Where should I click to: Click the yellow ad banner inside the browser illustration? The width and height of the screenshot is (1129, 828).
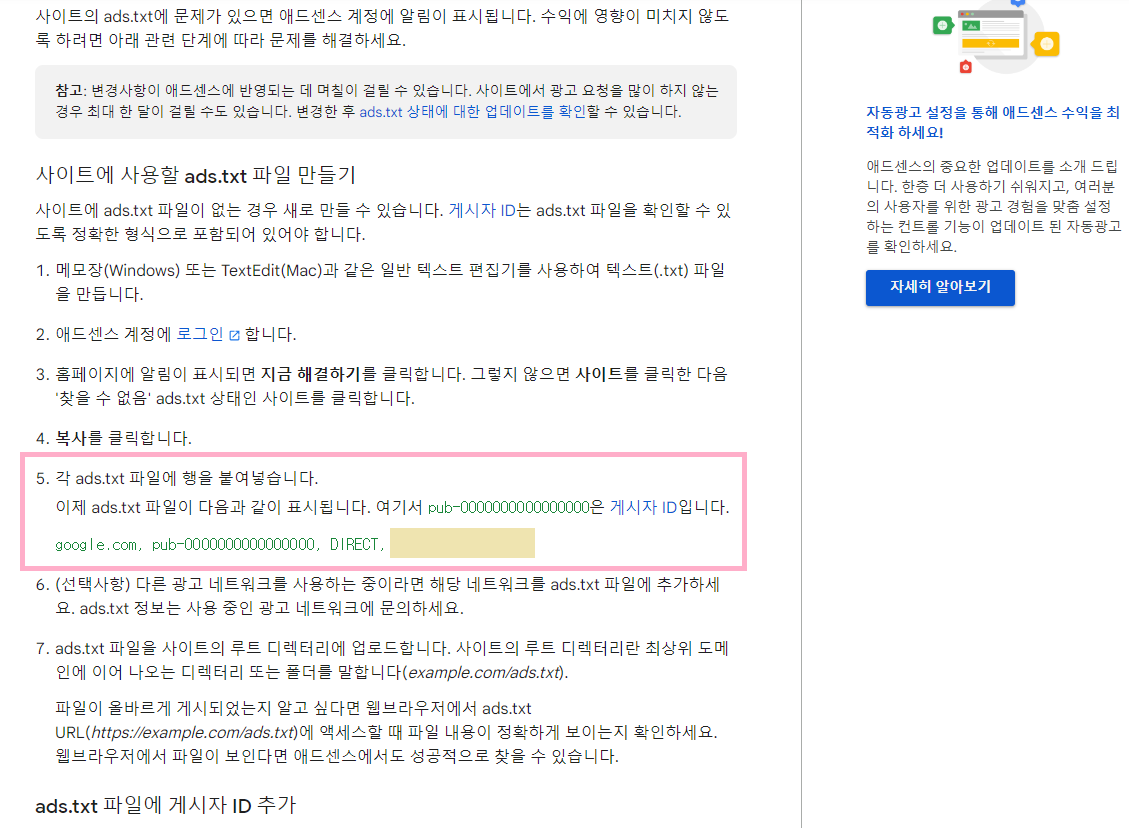pos(990,43)
